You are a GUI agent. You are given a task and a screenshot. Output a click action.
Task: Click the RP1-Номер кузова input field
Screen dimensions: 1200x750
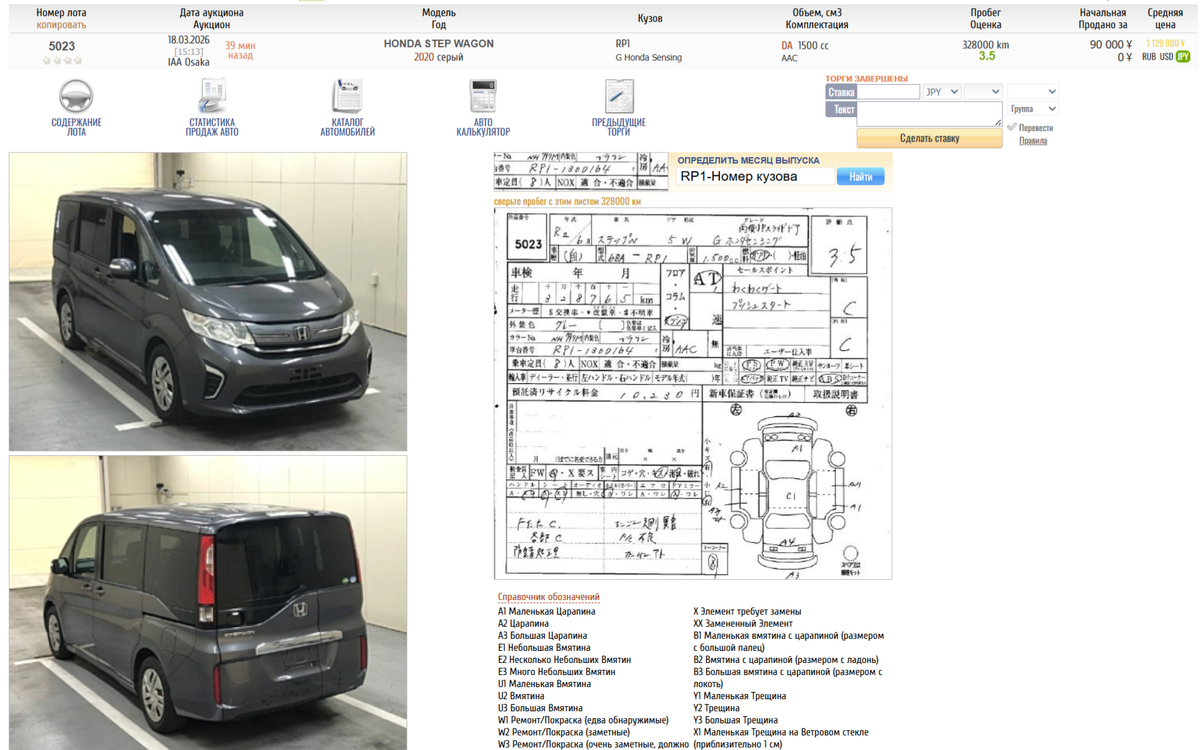tap(754, 176)
